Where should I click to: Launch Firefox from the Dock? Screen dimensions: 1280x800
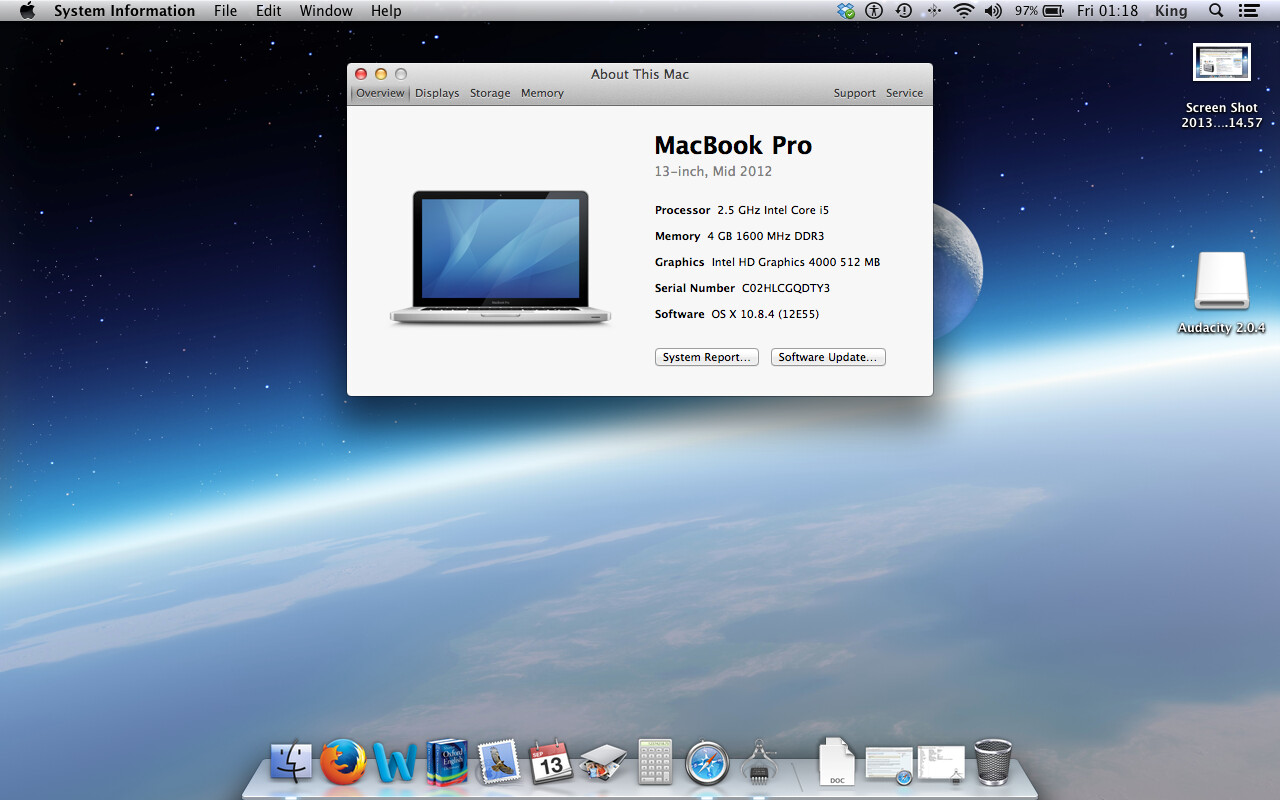pyautogui.click(x=343, y=763)
